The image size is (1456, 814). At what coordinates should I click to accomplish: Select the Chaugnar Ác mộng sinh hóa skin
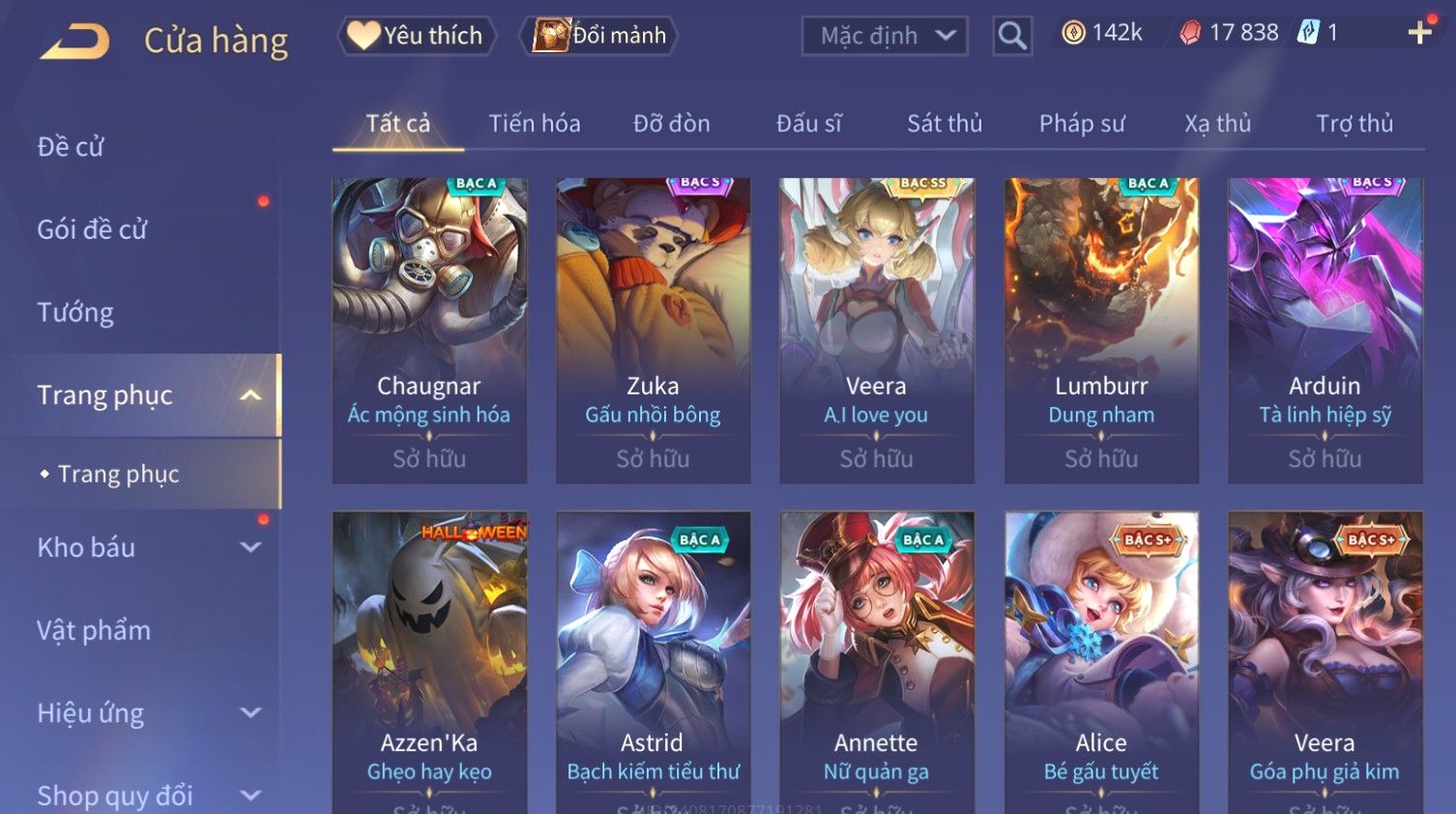[x=429, y=330]
